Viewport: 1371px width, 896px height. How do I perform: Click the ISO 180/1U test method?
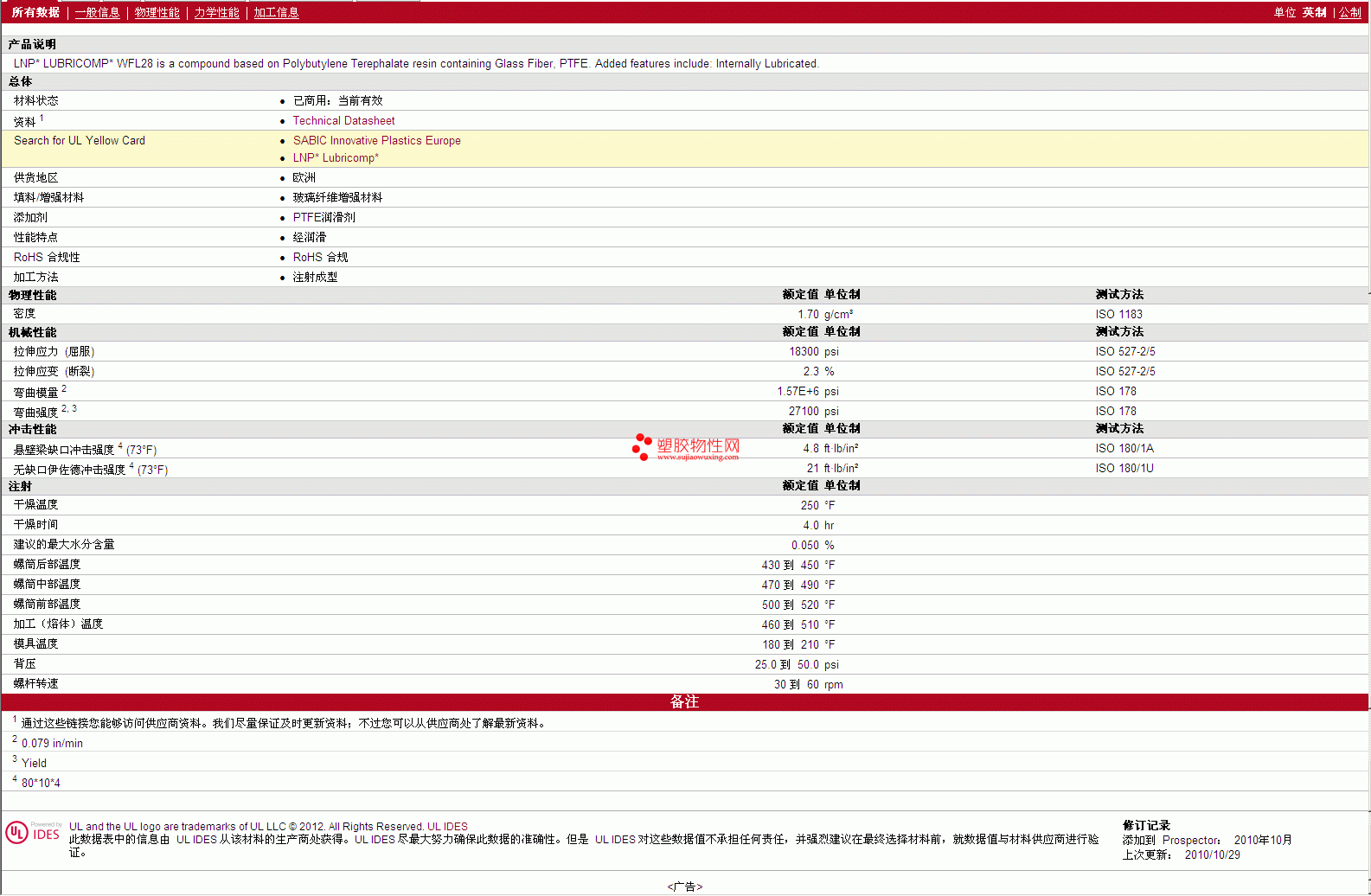pos(1124,469)
